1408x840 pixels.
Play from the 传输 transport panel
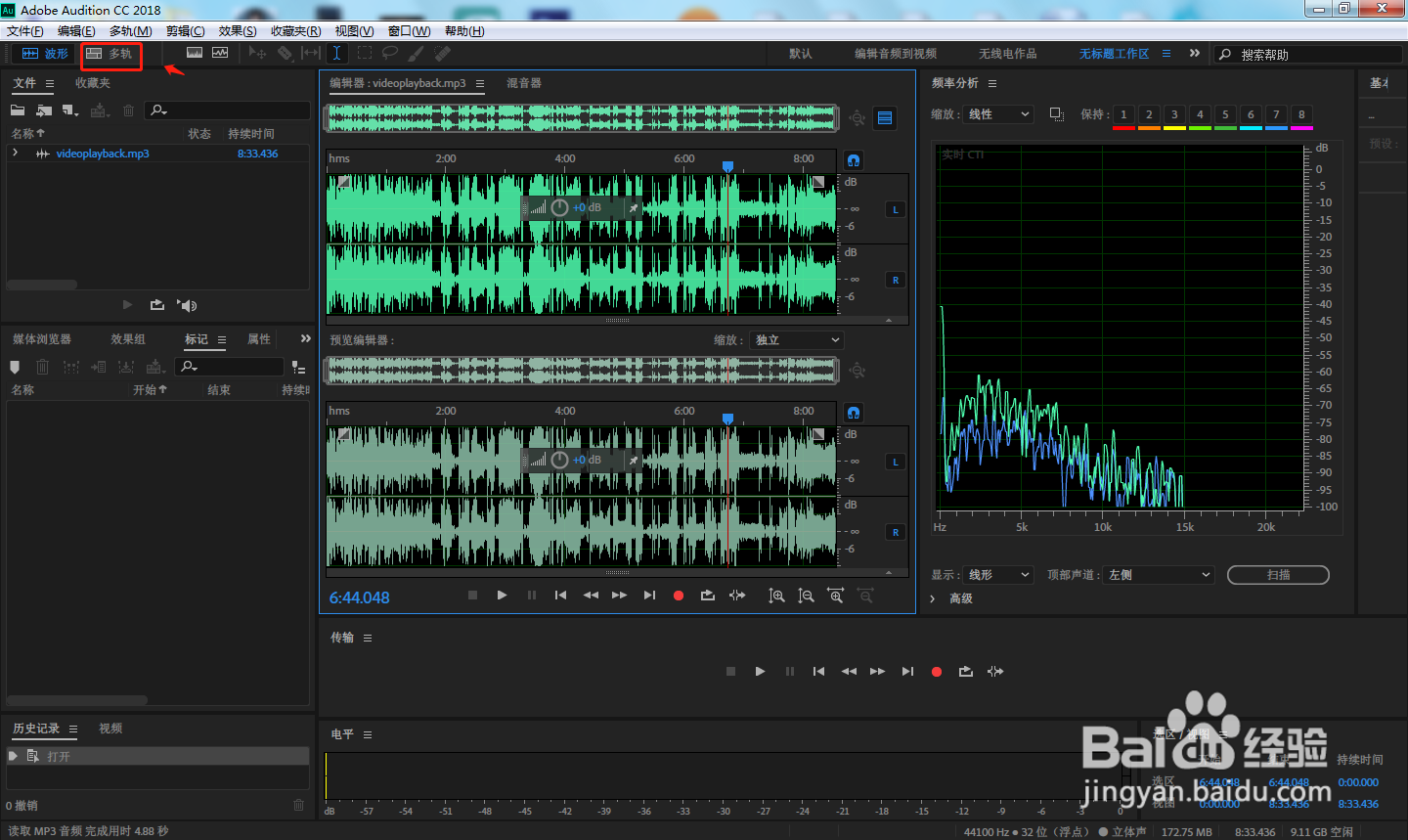click(x=760, y=672)
